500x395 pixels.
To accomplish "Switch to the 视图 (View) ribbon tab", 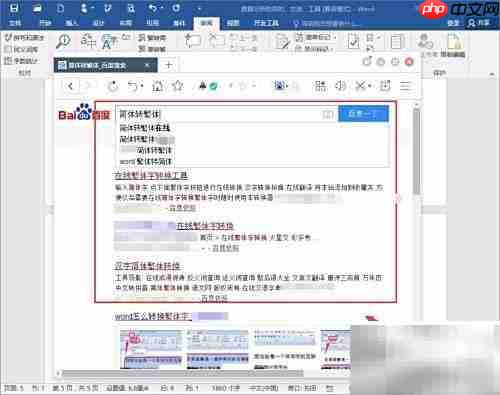I will click(233, 23).
